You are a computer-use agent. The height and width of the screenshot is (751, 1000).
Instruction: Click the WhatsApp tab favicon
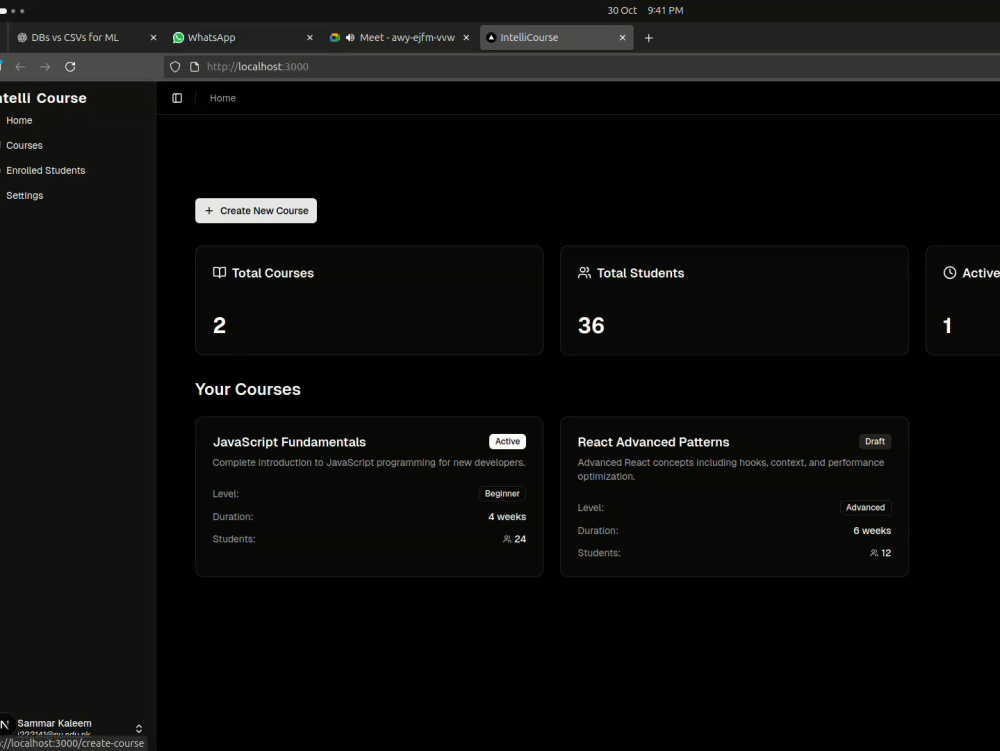point(179,38)
